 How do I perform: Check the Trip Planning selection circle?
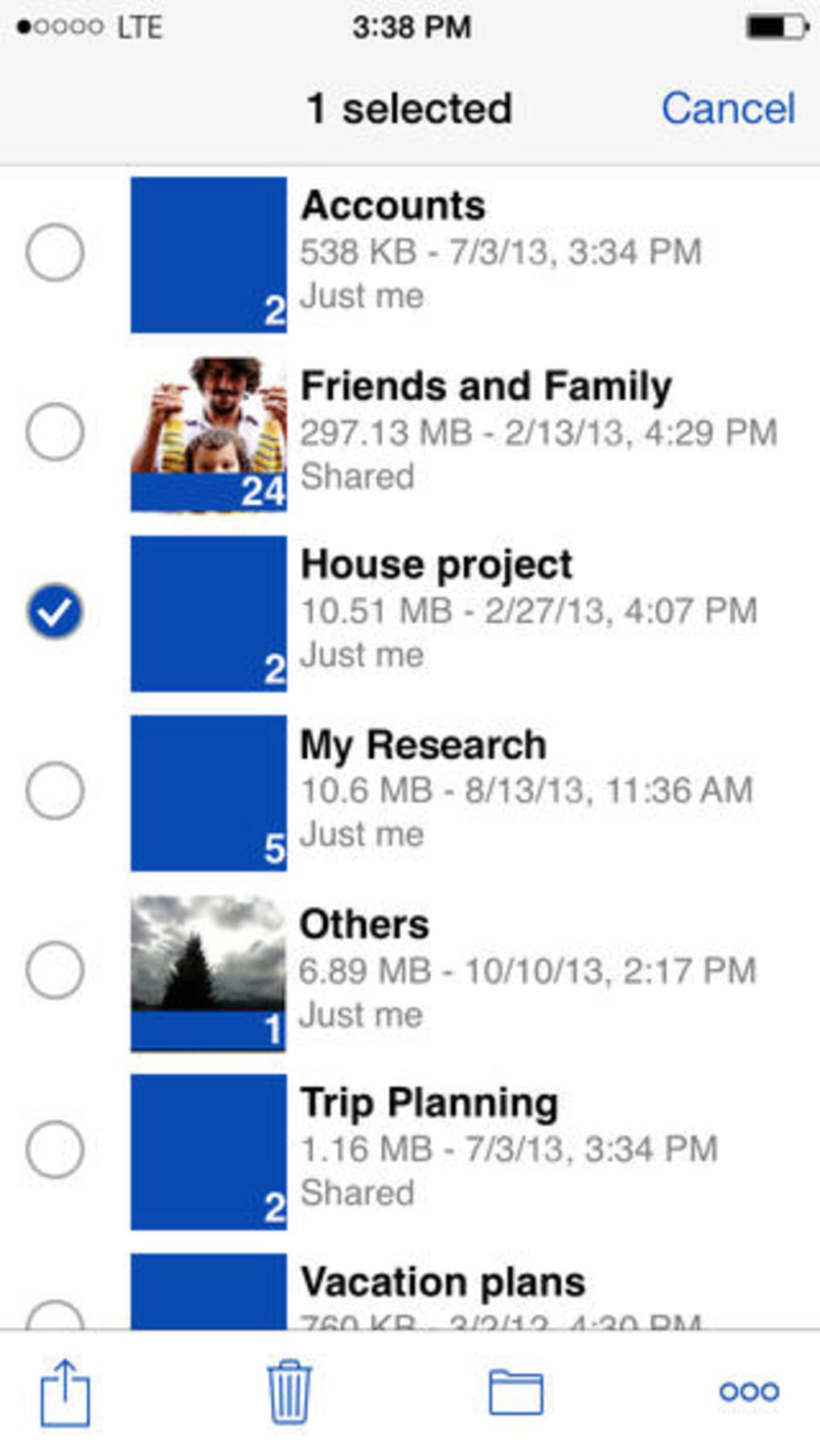pos(55,1150)
